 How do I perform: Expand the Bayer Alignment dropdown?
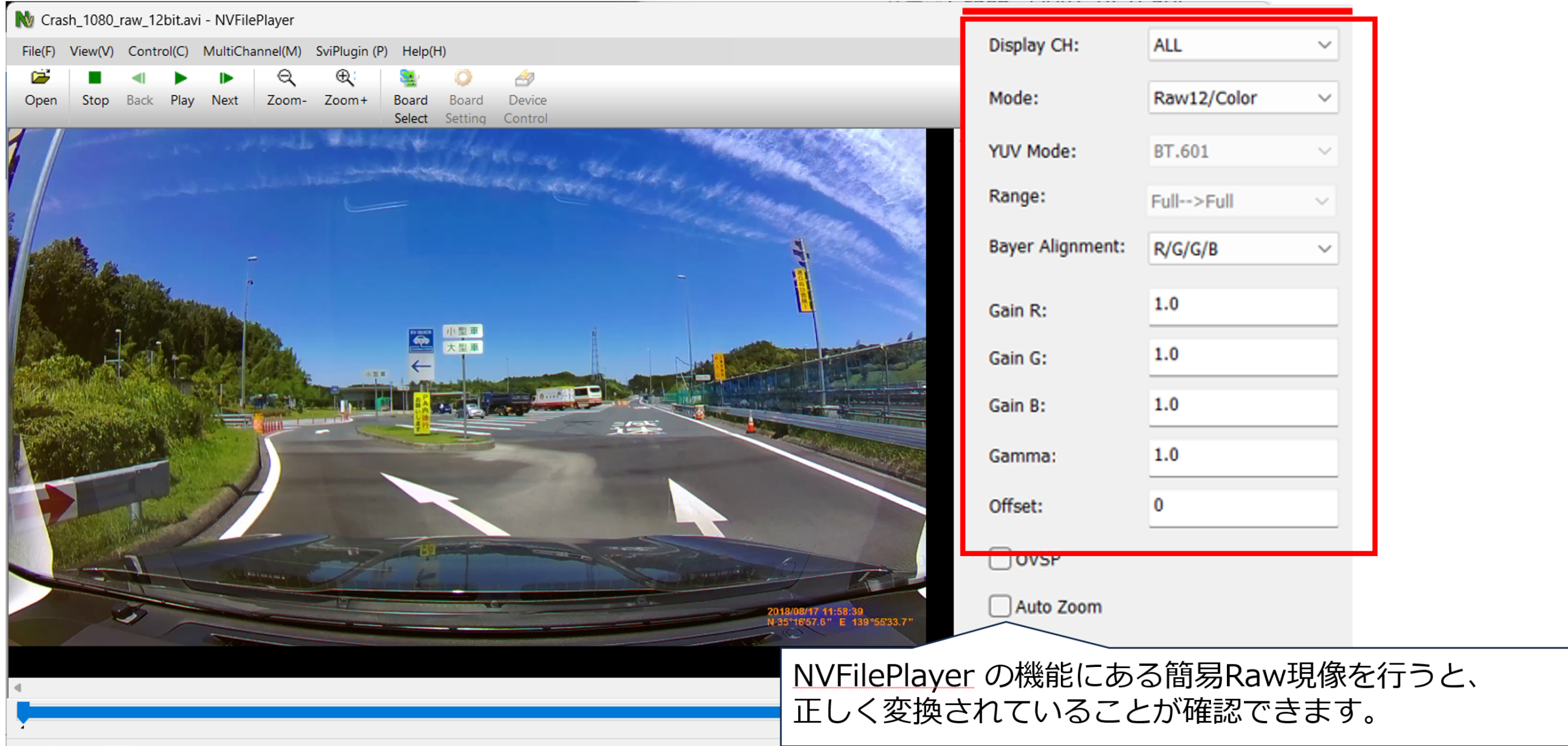tap(1243, 249)
